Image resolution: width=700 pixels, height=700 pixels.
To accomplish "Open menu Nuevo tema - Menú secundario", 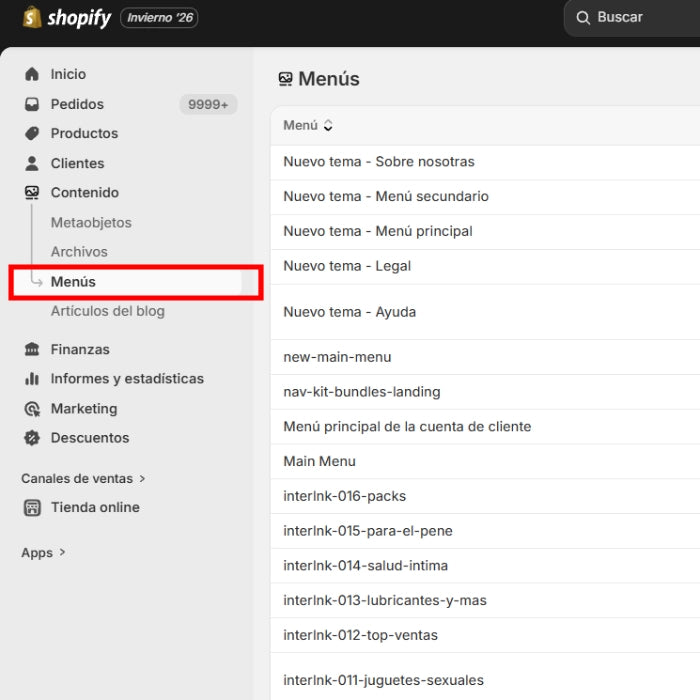I will point(485,197).
